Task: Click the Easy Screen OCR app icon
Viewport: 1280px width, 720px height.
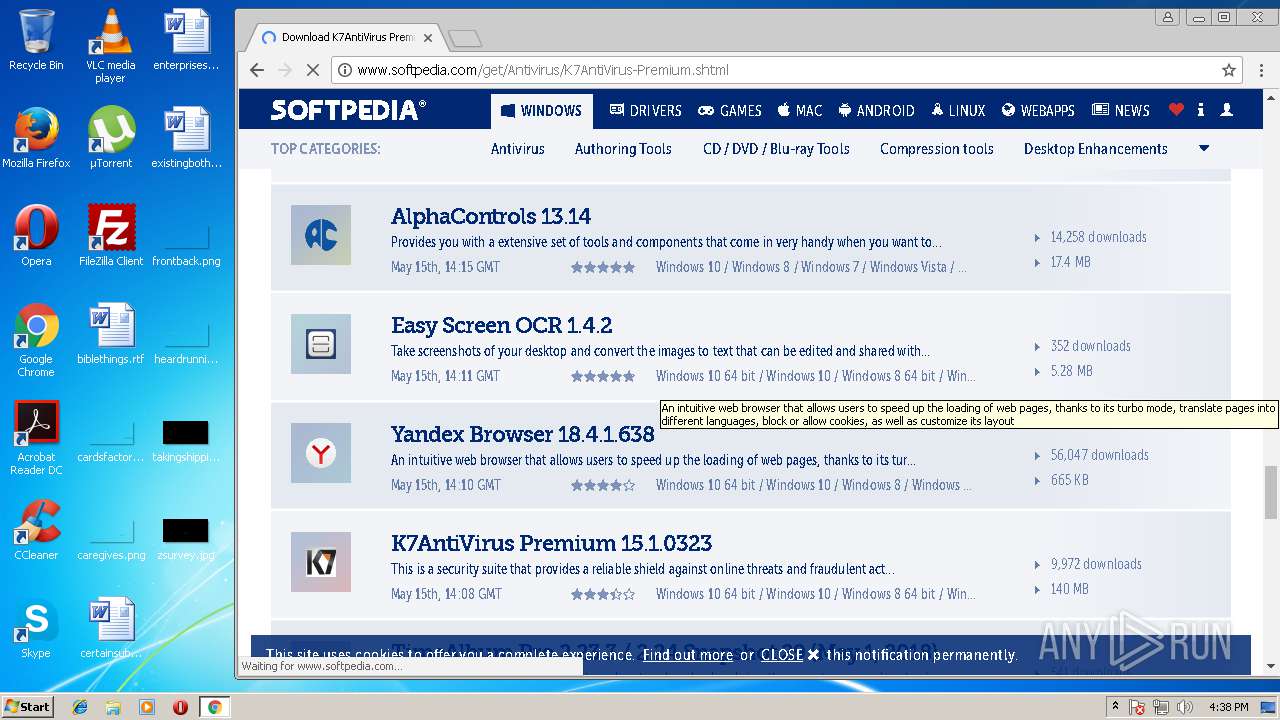Action: coord(321,344)
